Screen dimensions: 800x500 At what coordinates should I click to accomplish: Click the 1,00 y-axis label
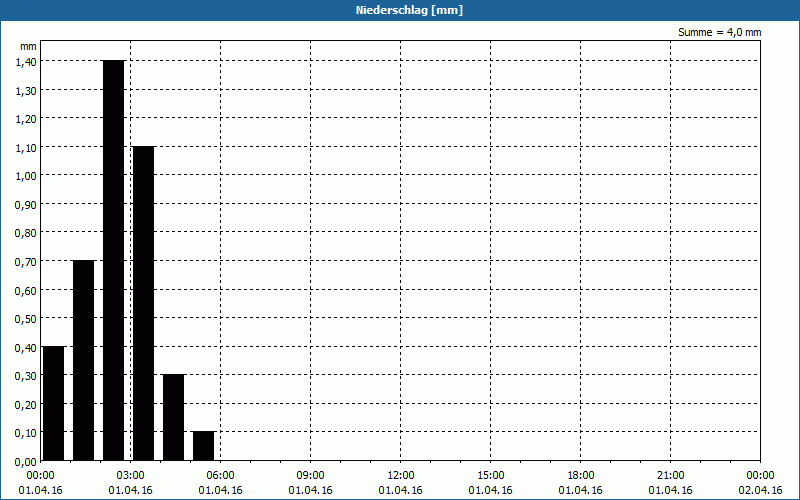(x=26, y=176)
